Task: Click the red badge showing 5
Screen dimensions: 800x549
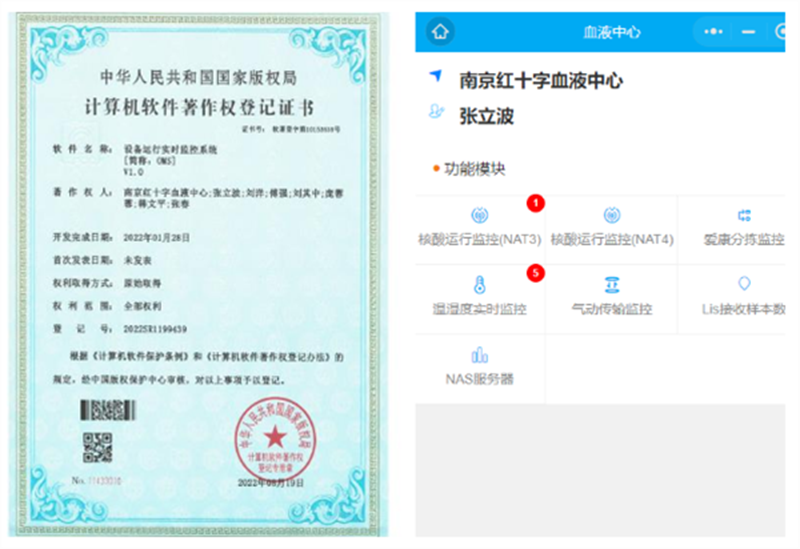Action: tap(535, 273)
